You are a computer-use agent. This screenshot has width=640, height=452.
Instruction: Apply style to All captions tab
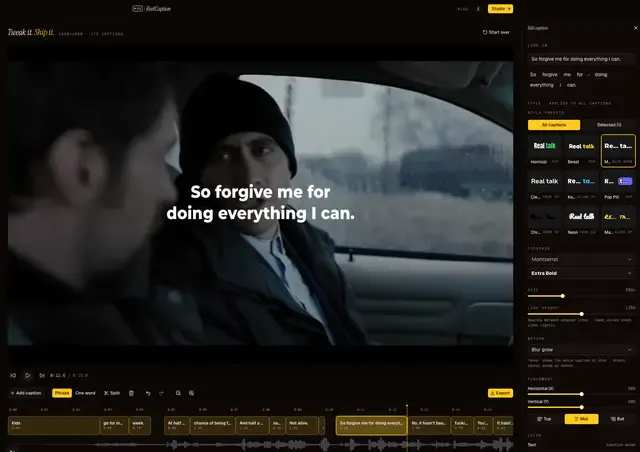[554, 125]
